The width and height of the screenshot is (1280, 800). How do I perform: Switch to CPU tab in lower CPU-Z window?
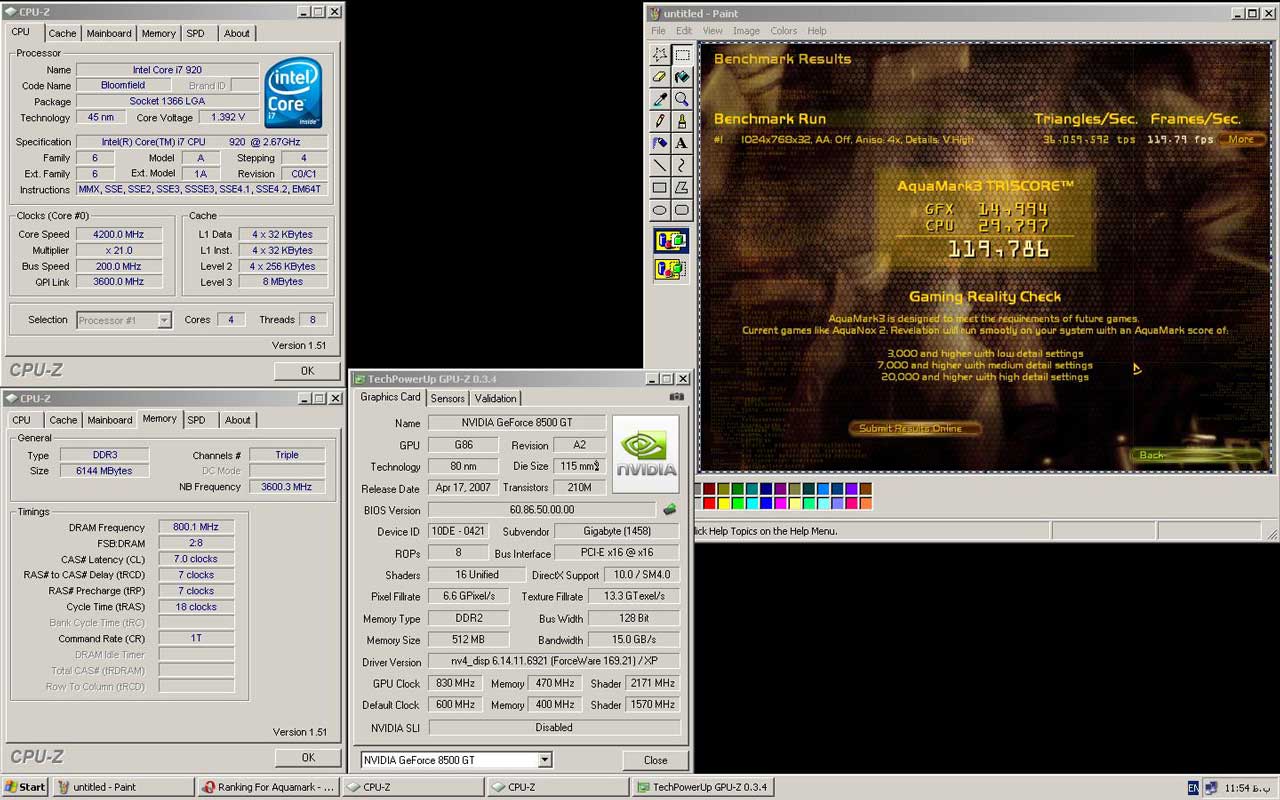21,421
